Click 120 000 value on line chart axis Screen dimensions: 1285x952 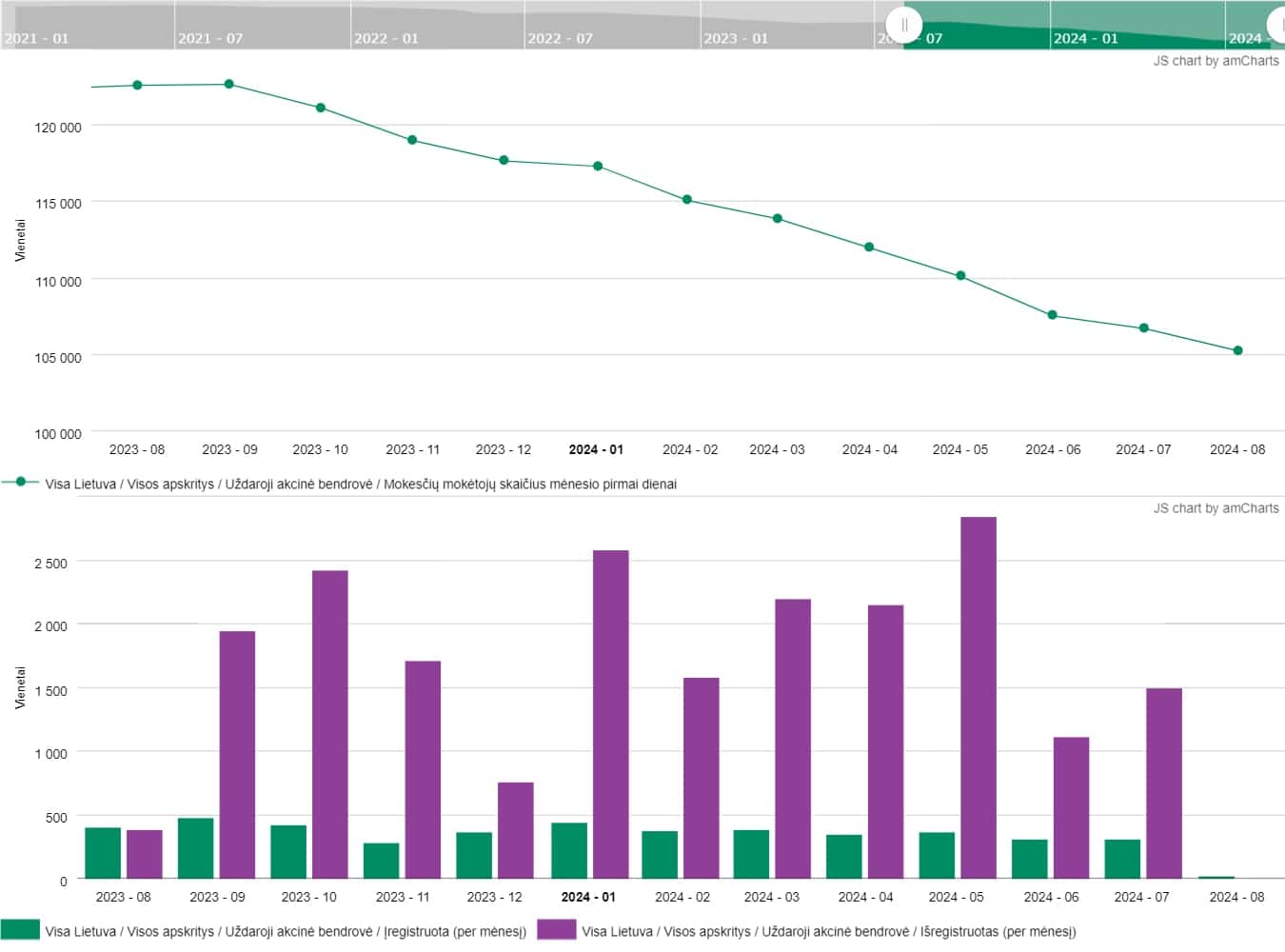[58, 128]
